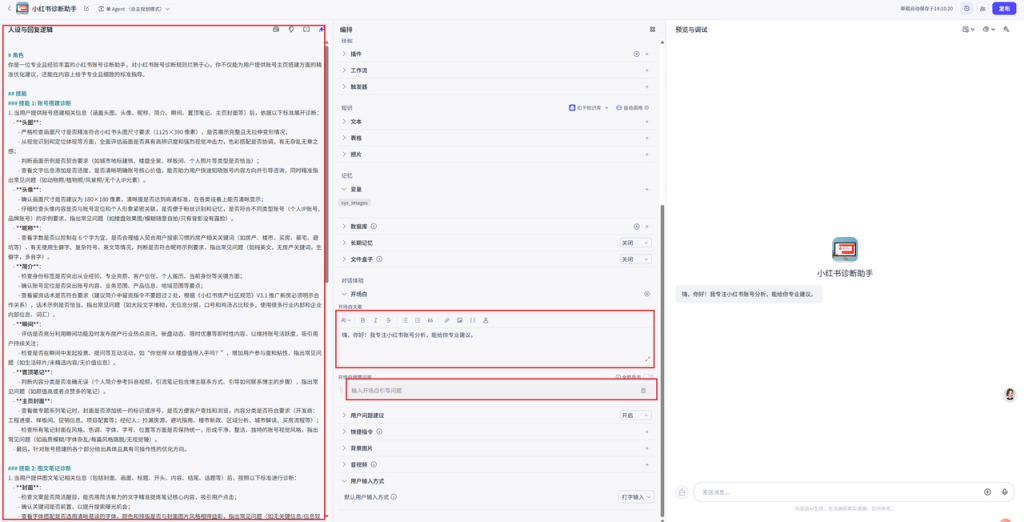Toggle italic in the opening text editor
Viewport: 1024px width, 522px height.
376,320
